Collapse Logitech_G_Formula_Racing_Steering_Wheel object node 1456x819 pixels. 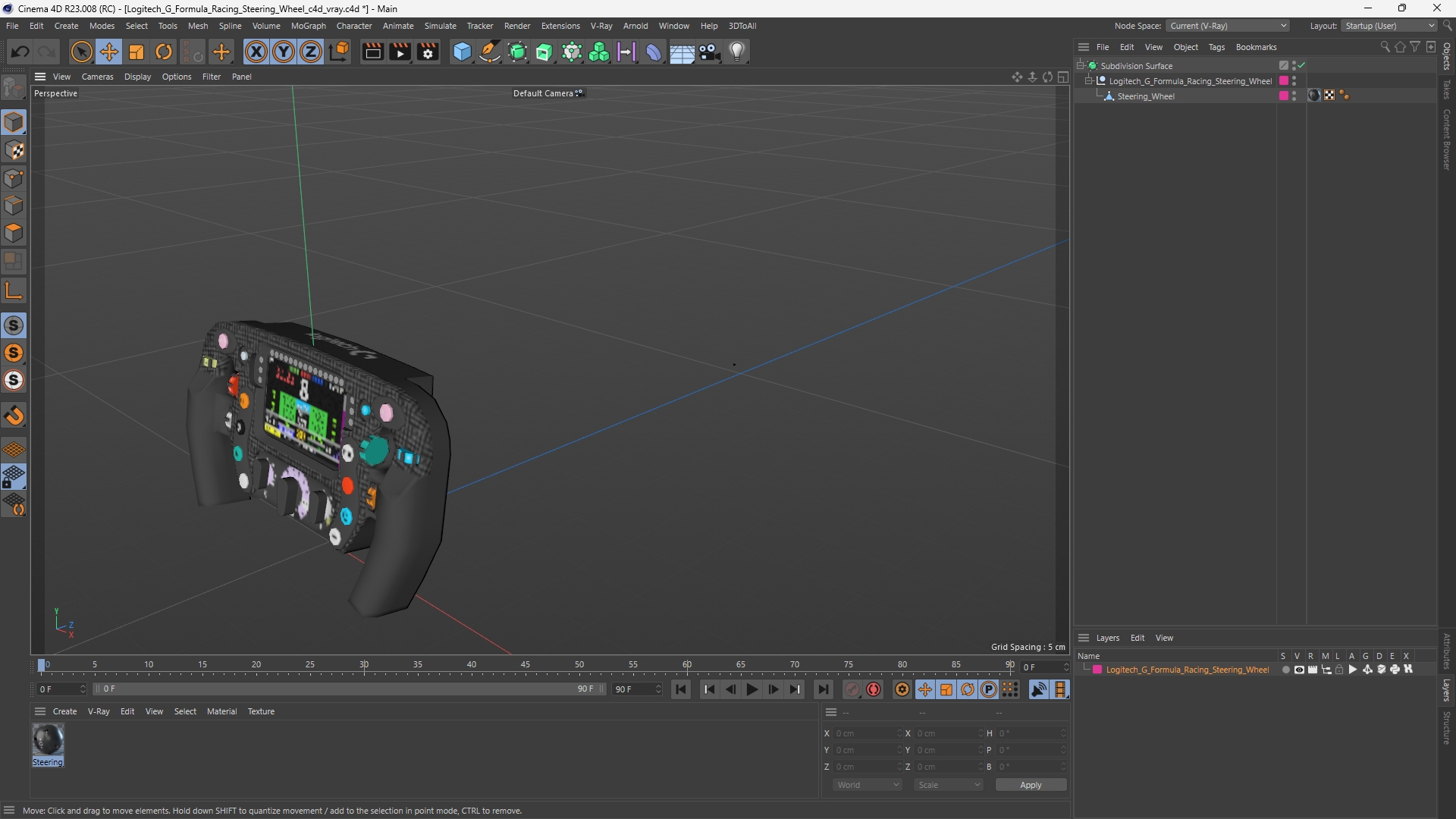tap(1089, 81)
